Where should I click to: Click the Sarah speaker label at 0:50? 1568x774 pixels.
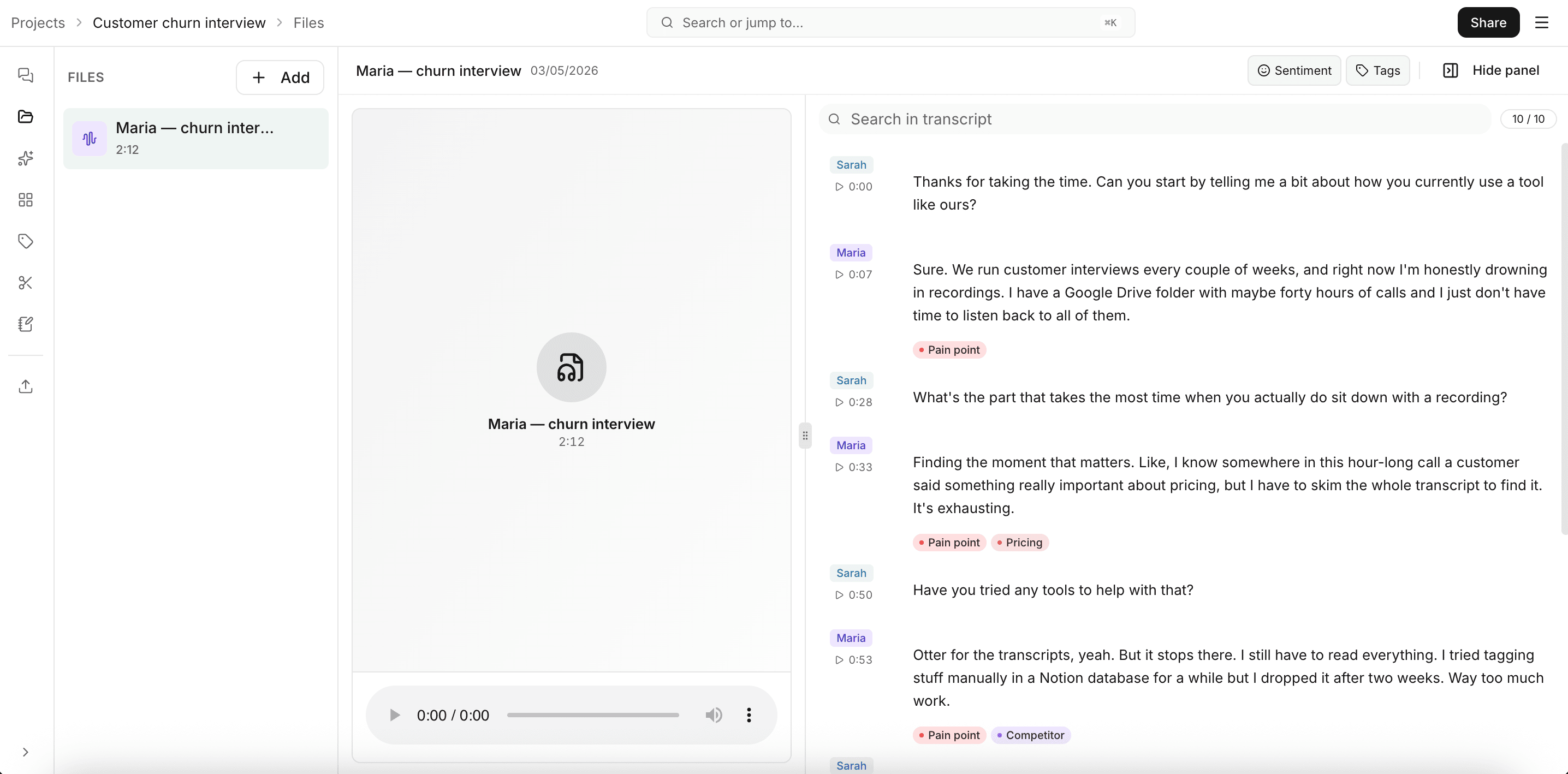[x=851, y=573]
